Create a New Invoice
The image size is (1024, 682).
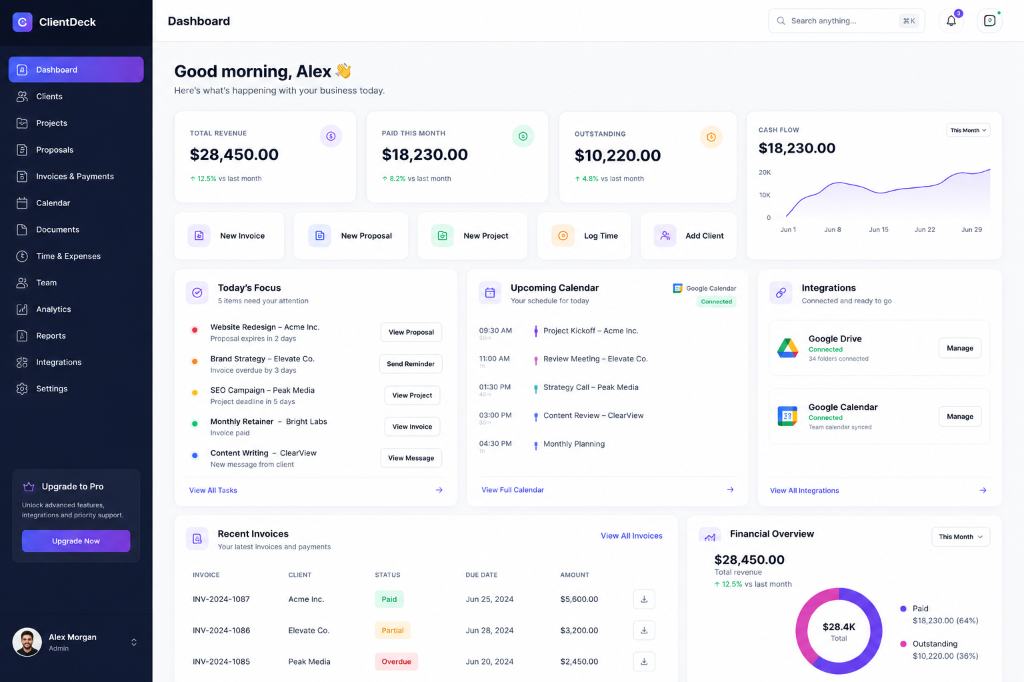coord(229,236)
